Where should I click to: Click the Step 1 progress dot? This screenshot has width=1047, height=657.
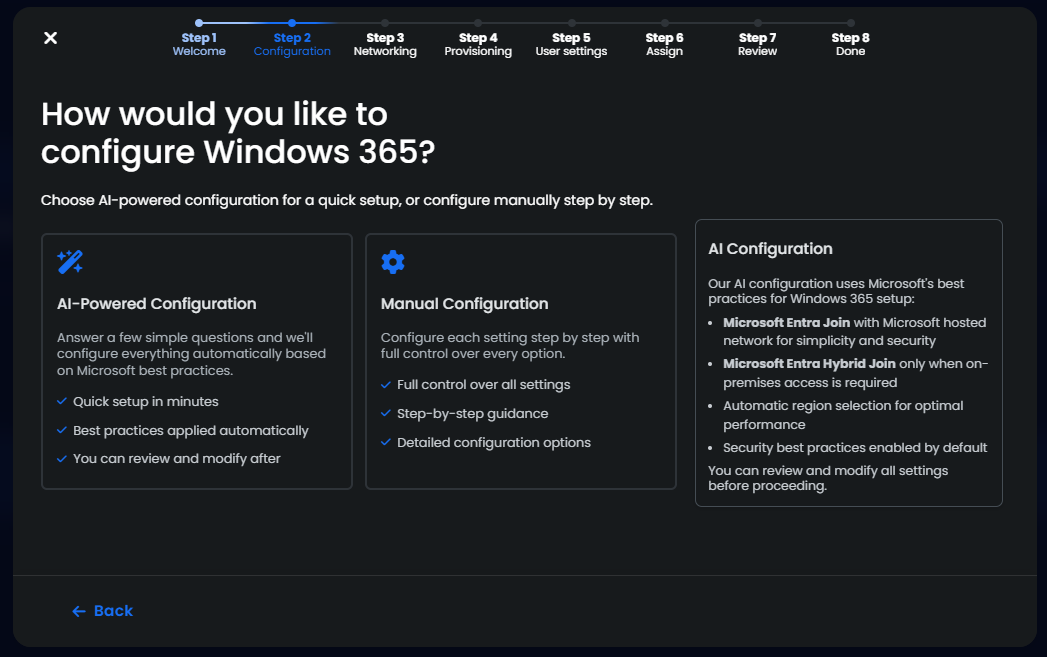click(x=199, y=23)
